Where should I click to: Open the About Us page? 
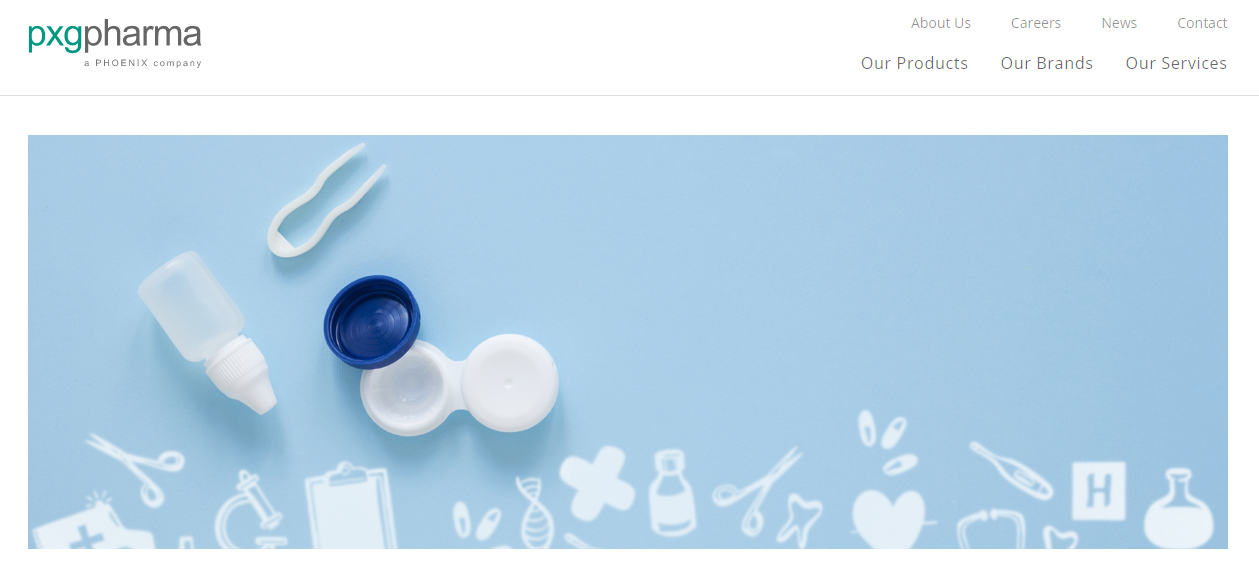coord(941,23)
